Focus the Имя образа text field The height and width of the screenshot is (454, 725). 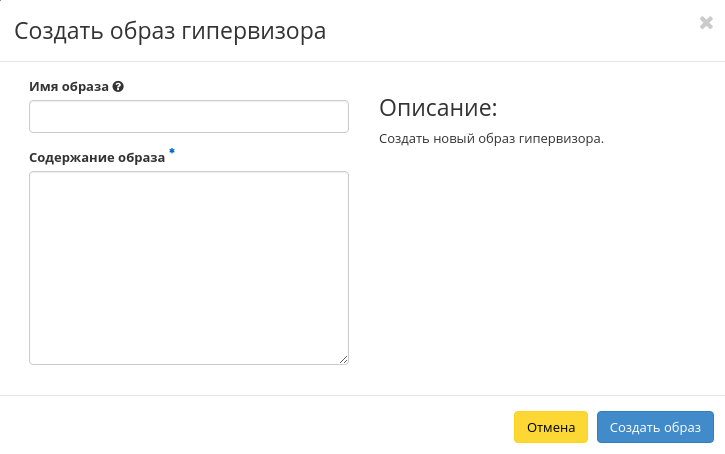189,117
